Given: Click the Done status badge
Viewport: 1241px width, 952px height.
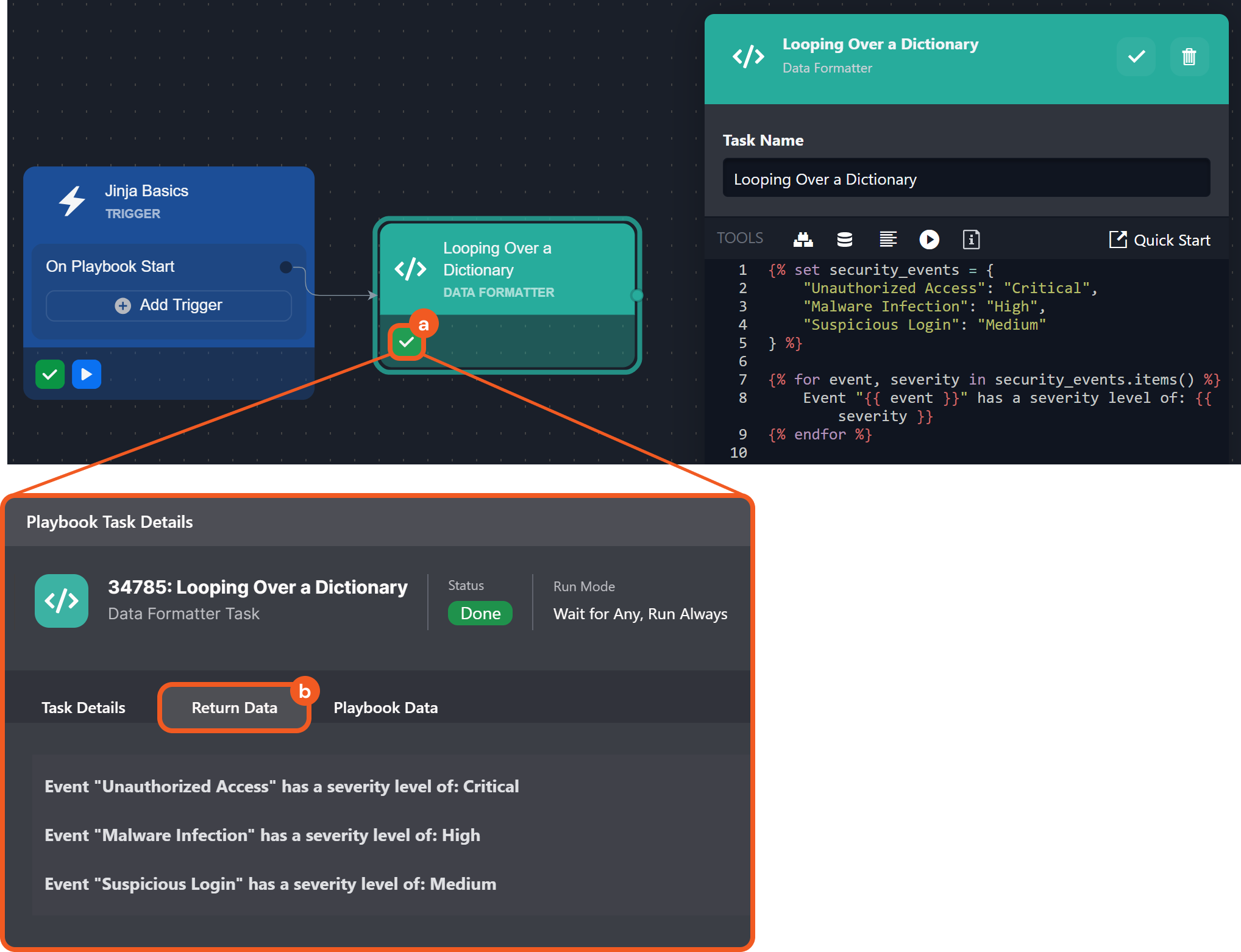Looking at the screenshot, I should tap(480, 613).
